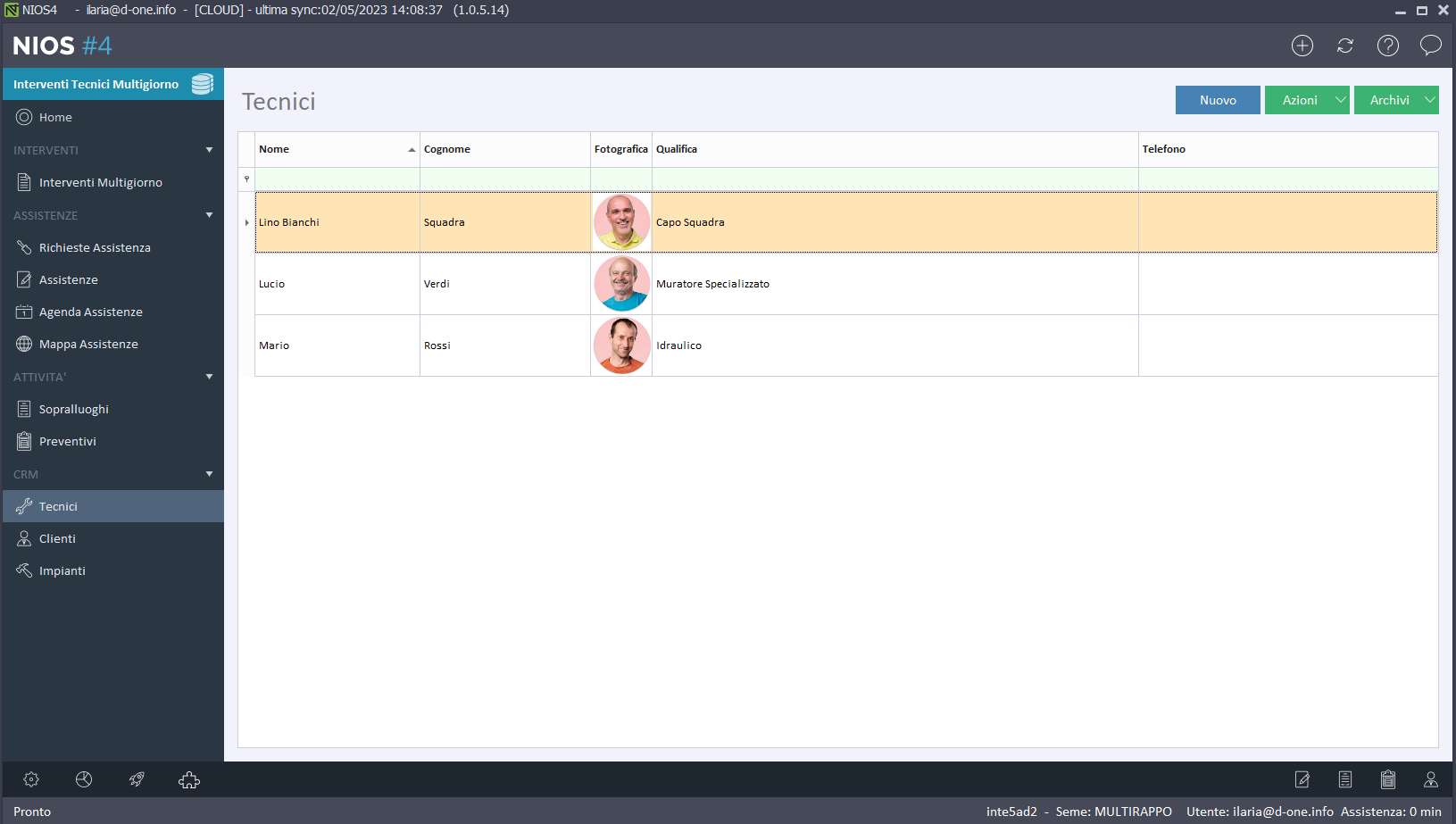Click the add (plus circle) icon in header
The height and width of the screenshot is (824, 1456).
1302,46
